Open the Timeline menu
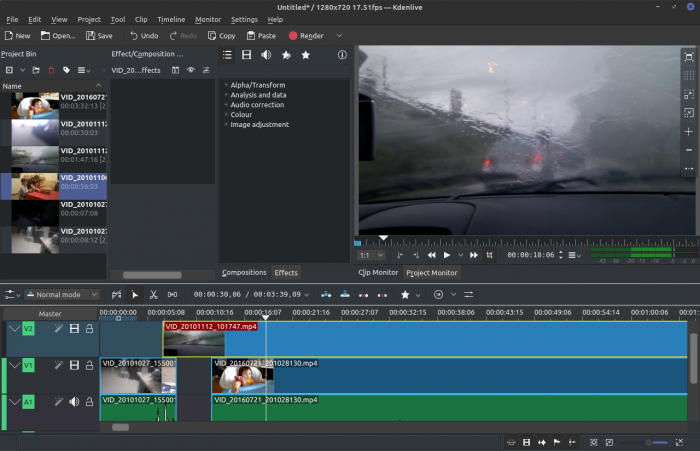Image resolution: width=700 pixels, height=451 pixels. [x=171, y=19]
